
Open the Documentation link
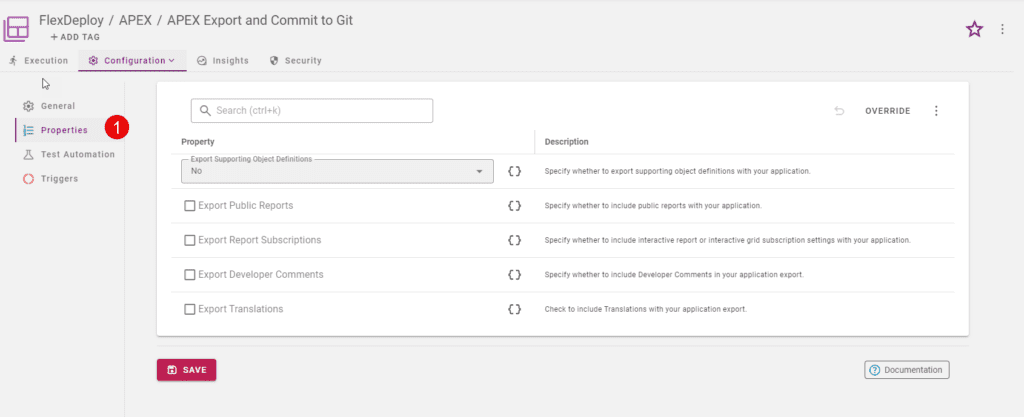(906, 370)
